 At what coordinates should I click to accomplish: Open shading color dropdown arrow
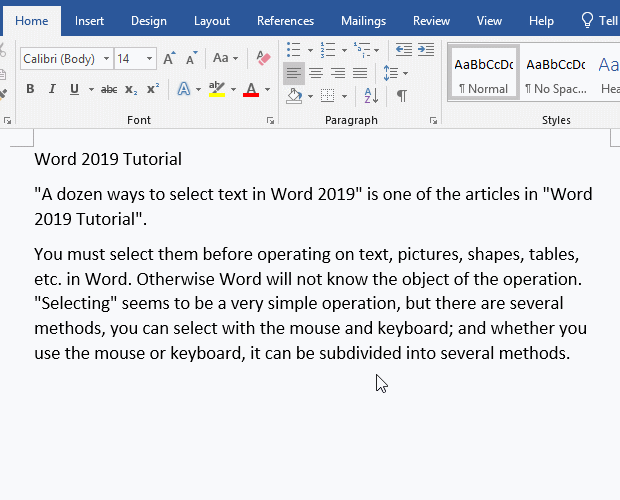(x=310, y=96)
